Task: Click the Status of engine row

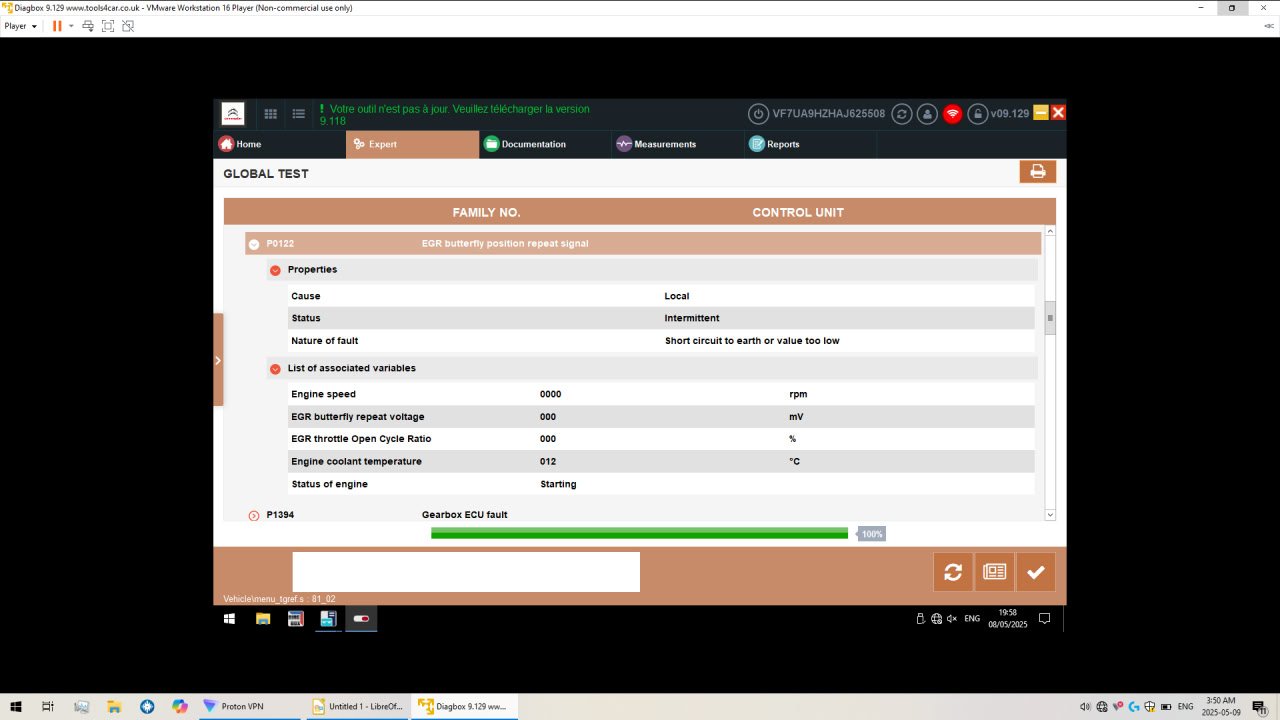Action: [x=661, y=484]
